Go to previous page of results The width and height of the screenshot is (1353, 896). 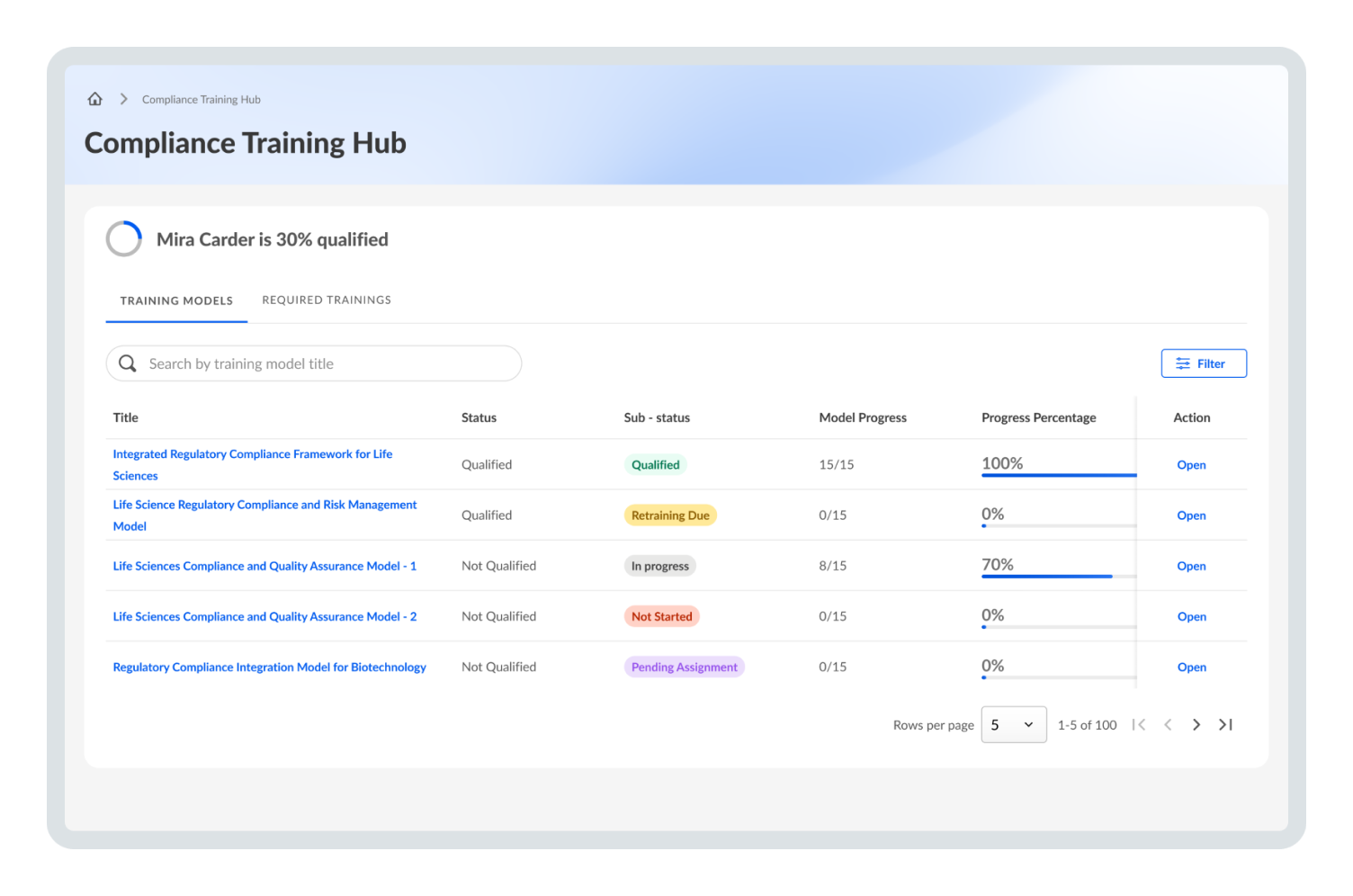click(1168, 725)
